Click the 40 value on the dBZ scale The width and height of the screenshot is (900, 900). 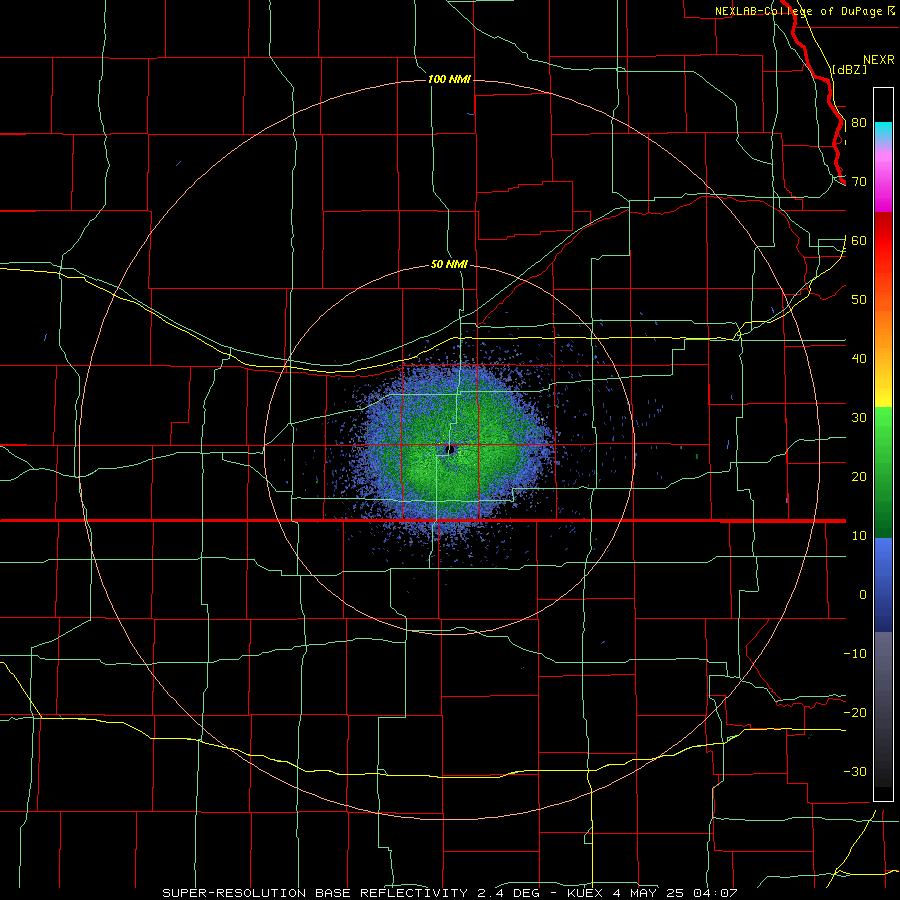[x=859, y=359]
